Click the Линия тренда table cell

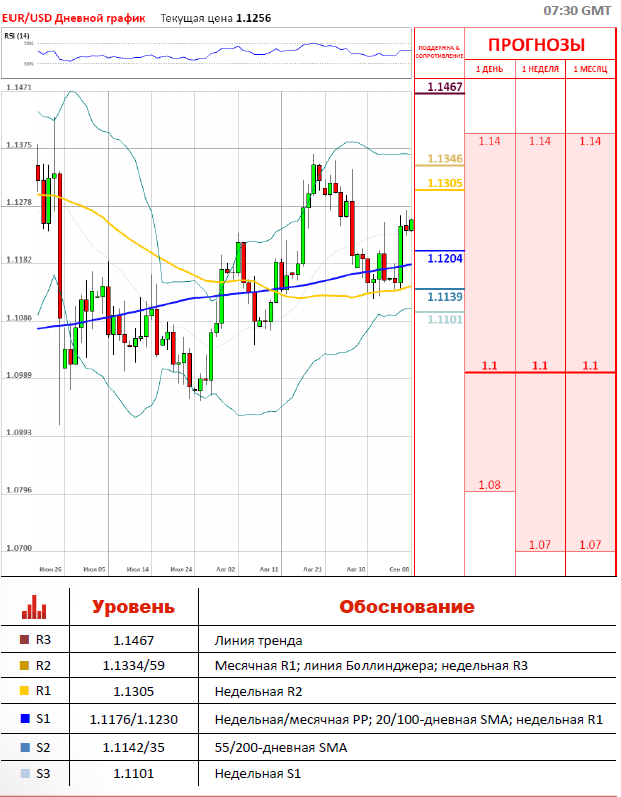click(x=258, y=640)
